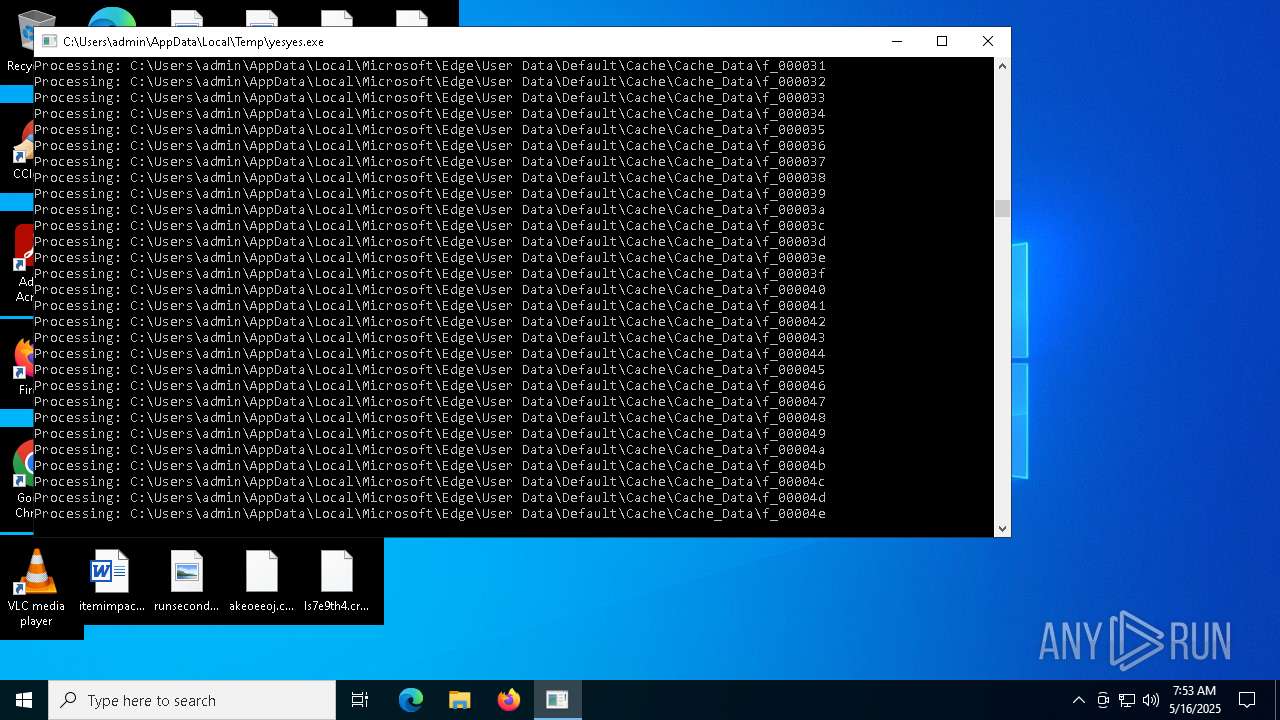Select the itemimpac Word document icon
Screen dimensions: 1280x720
point(111,581)
